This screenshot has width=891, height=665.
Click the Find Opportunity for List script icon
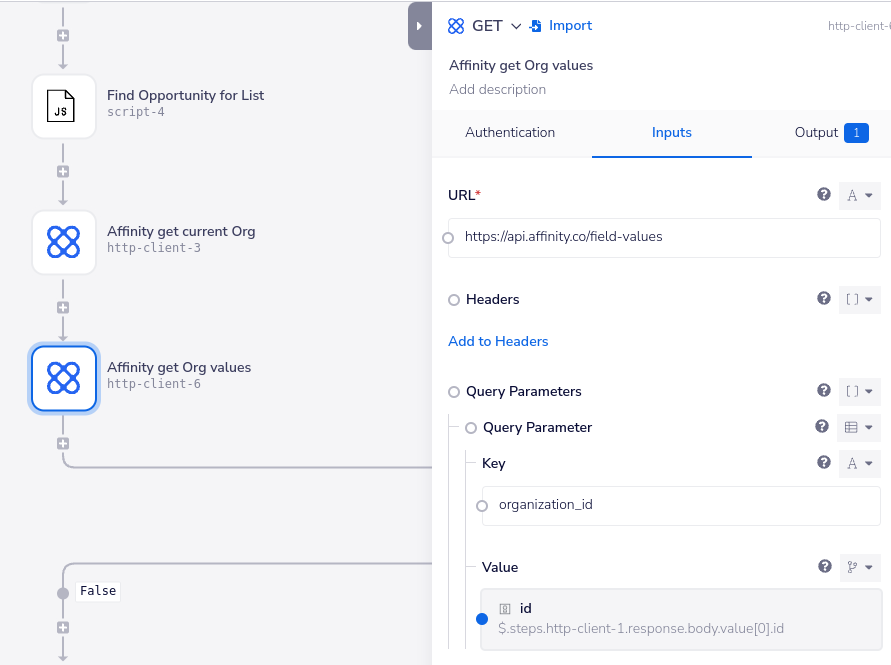pos(64,106)
